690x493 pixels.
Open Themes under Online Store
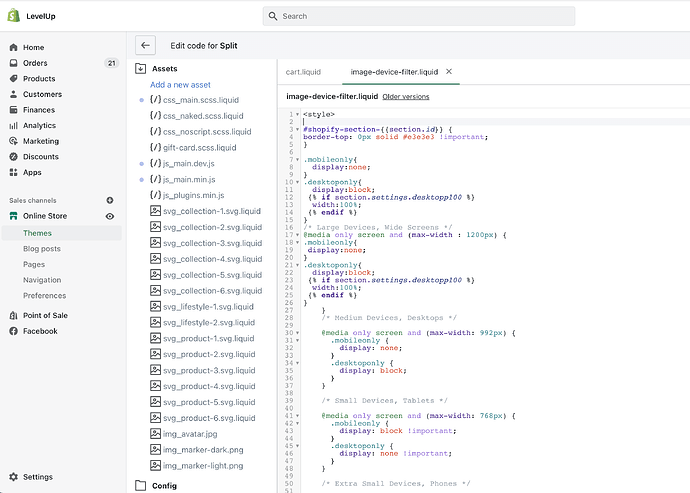coord(38,233)
